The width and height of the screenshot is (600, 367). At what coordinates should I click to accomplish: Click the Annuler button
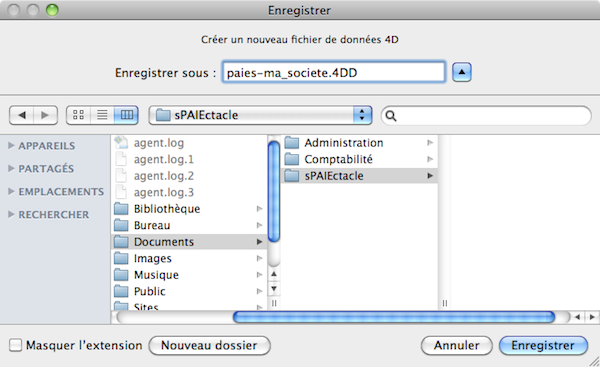(457, 345)
